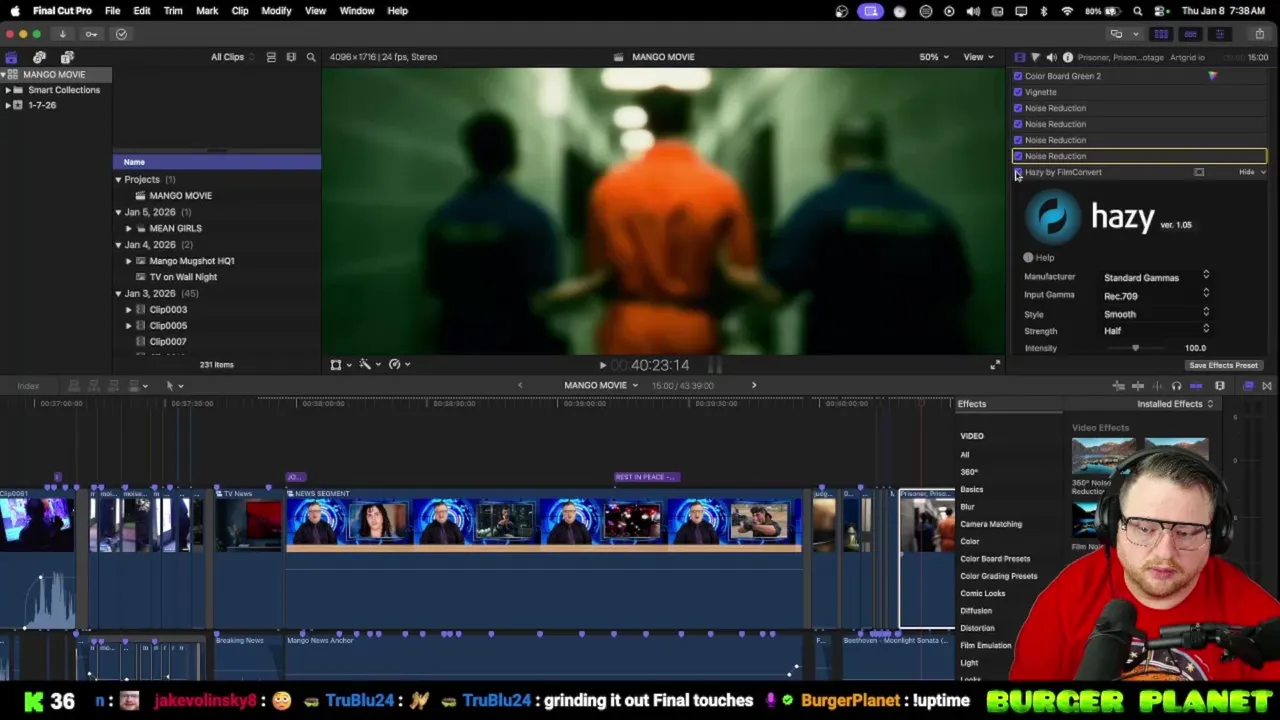The image size is (1280, 720).
Task: Click the Intensity slider handle
Action: point(1135,348)
